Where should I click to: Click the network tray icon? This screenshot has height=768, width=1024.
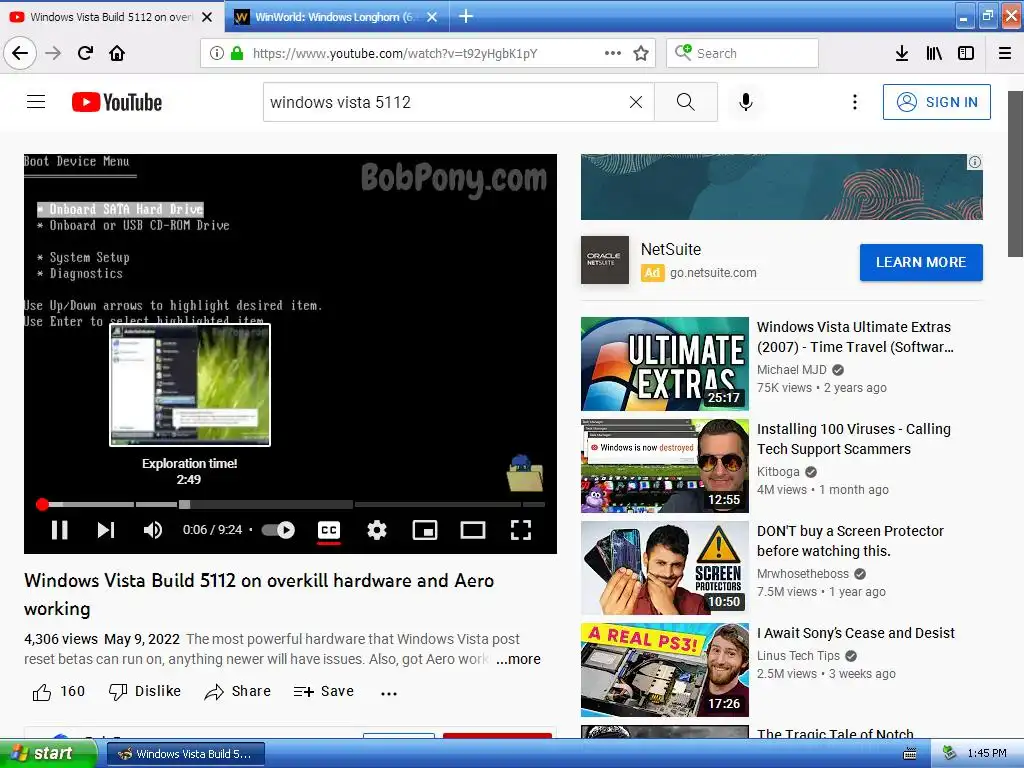click(x=950, y=754)
